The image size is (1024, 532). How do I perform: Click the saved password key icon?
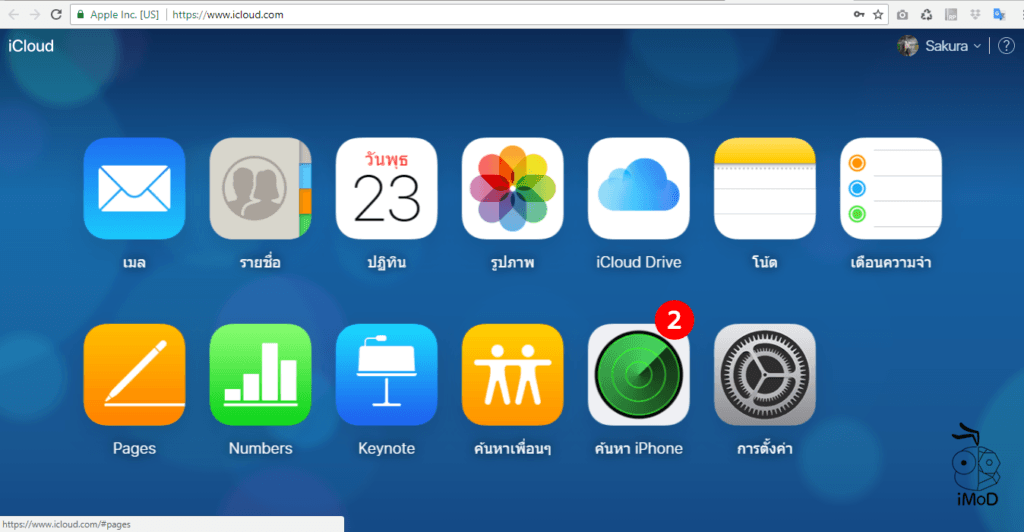click(859, 14)
